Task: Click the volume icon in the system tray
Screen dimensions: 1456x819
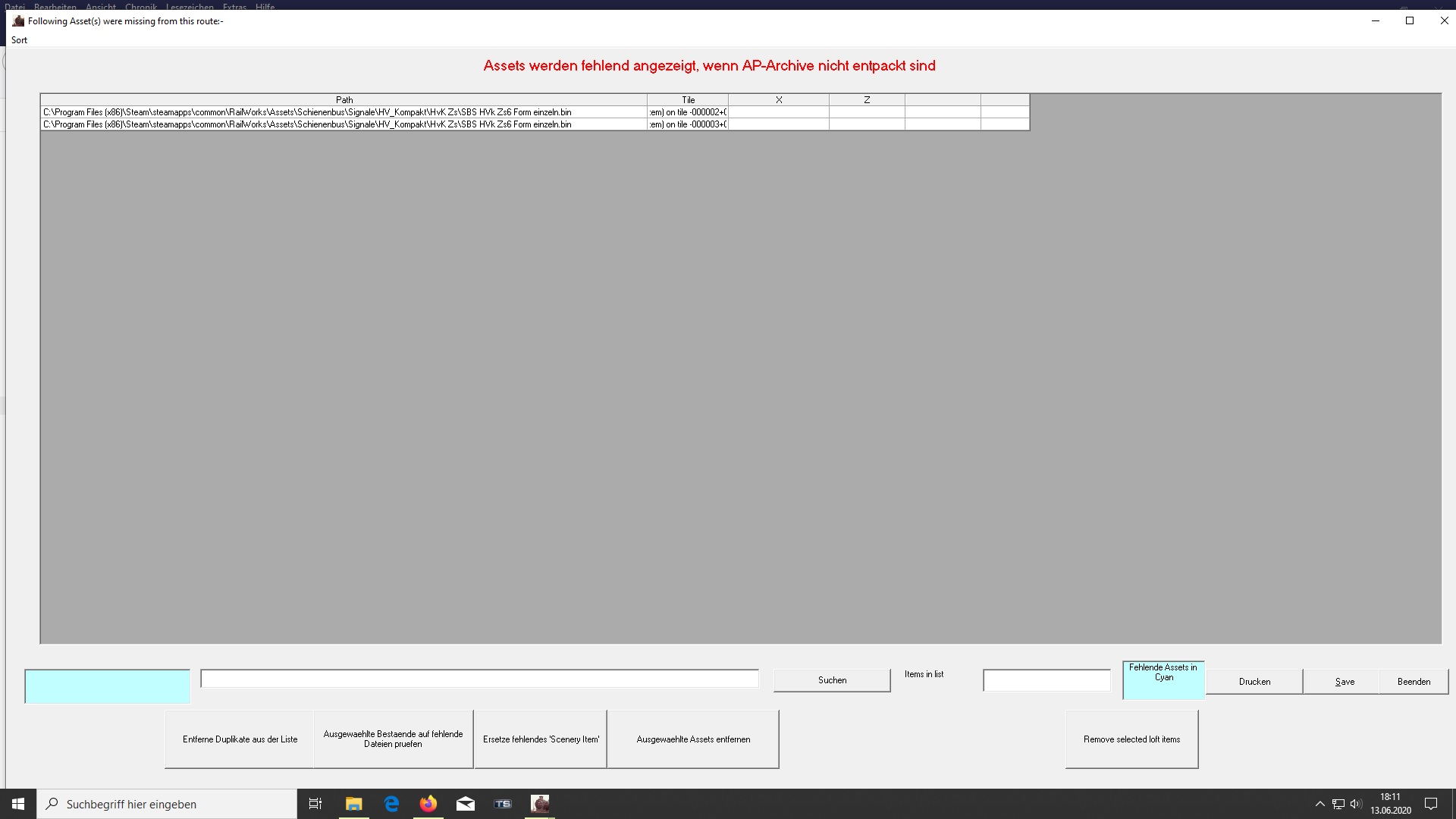Action: click(1356, 804)
